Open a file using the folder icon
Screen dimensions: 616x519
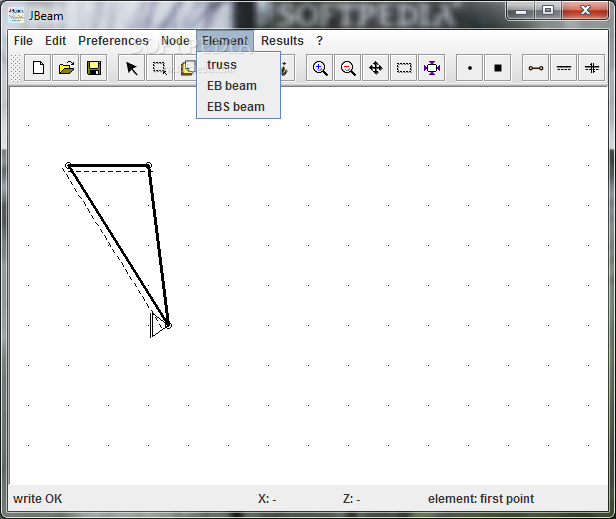66,68
